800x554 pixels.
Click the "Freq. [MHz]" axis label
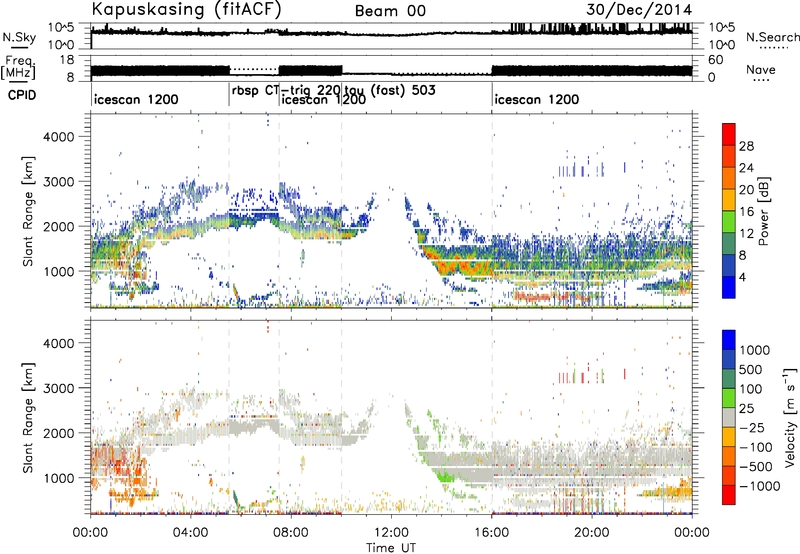point(18,68)
